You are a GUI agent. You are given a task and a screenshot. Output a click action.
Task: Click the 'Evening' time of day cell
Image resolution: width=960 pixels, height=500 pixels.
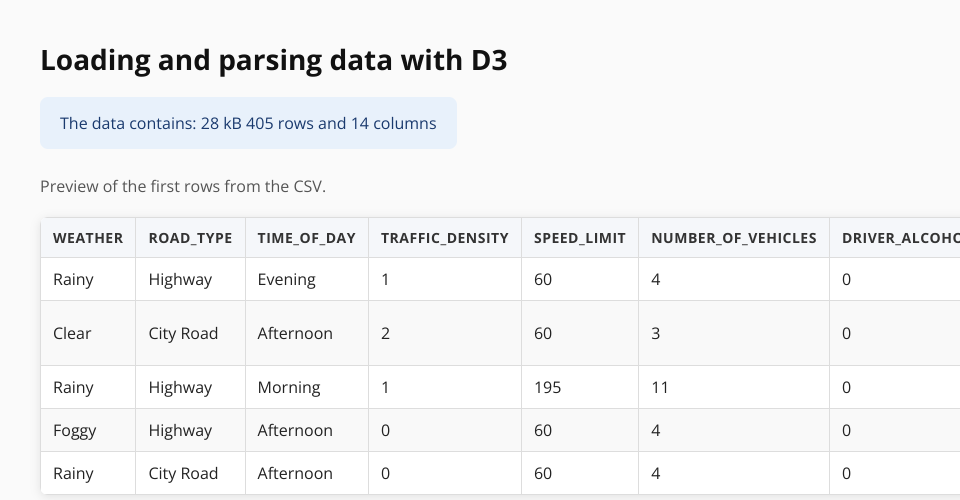tap(286, 280)
